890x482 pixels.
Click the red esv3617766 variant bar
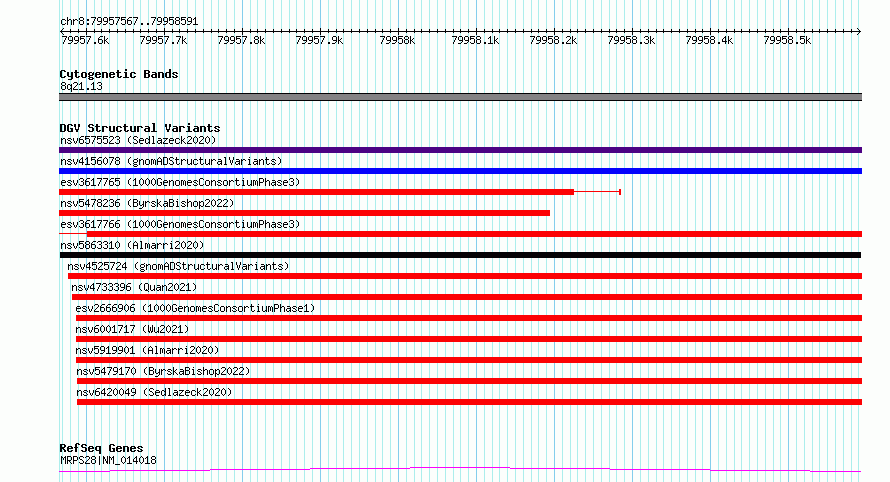474,234
